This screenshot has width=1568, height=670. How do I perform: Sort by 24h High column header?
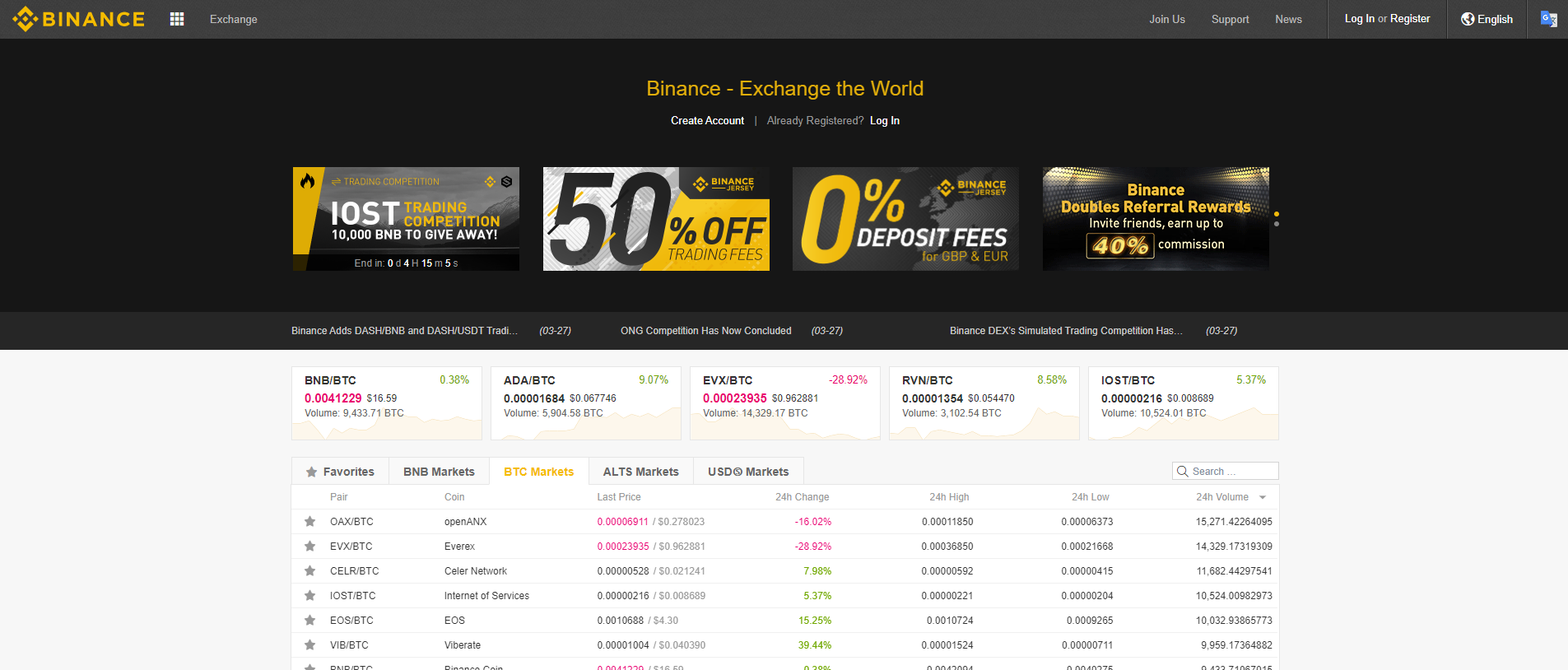click(x=949, y=497)
